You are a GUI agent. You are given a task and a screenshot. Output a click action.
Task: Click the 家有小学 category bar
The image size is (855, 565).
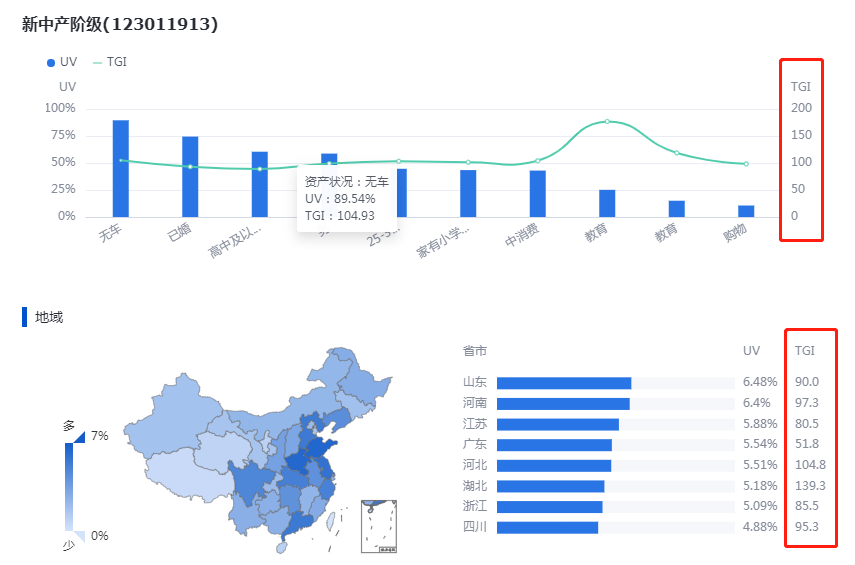[468, 193]
